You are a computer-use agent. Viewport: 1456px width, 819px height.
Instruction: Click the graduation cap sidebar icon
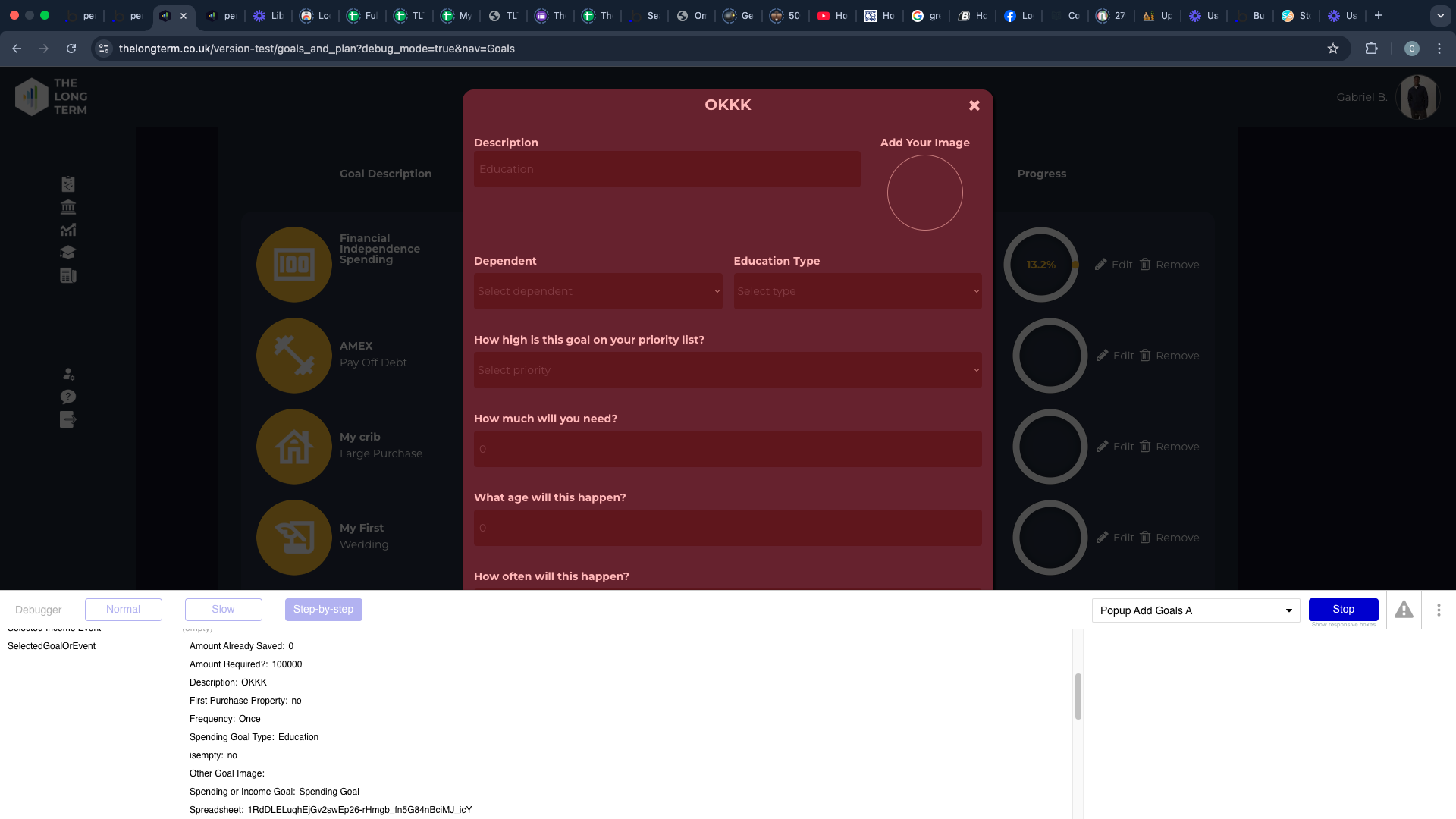68,253
